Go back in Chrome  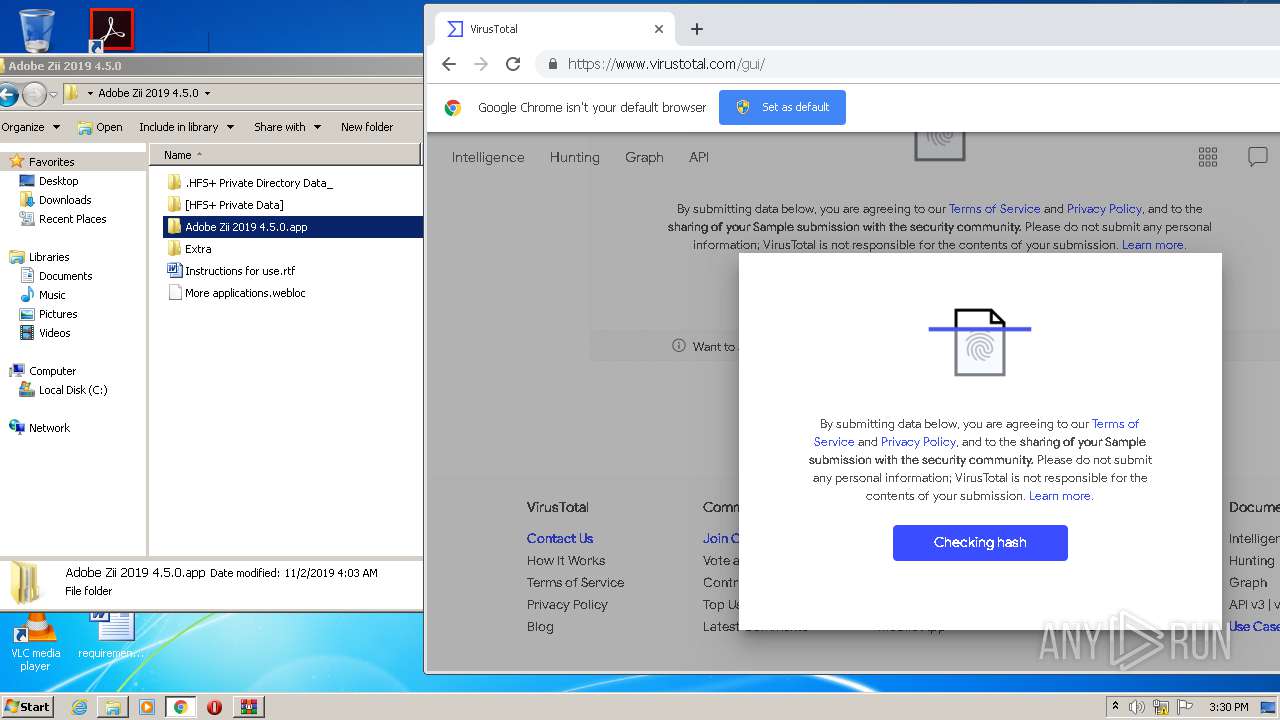pyautogui.click(x=449, y=64)
